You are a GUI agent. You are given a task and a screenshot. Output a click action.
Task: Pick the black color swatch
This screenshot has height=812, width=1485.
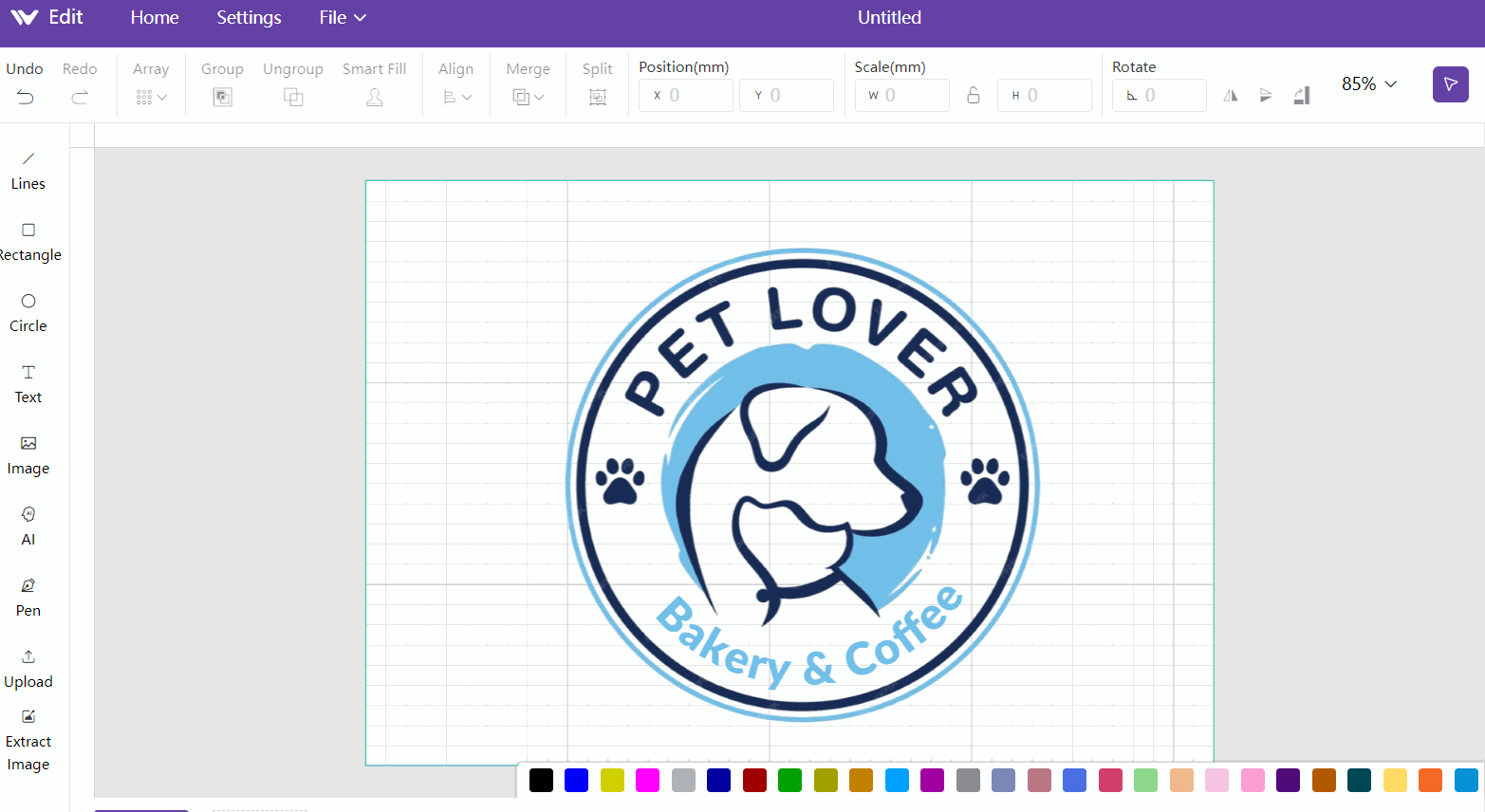tap(541, 780)
